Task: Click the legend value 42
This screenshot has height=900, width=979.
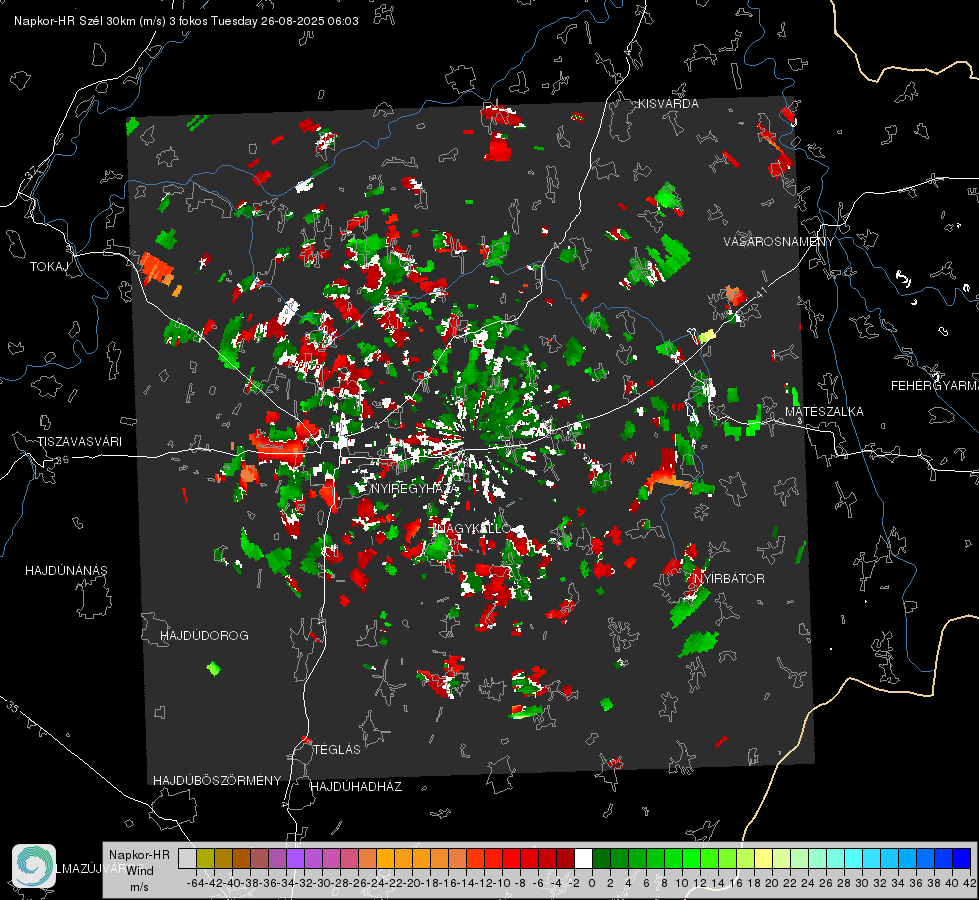Action: coord(970,883)
